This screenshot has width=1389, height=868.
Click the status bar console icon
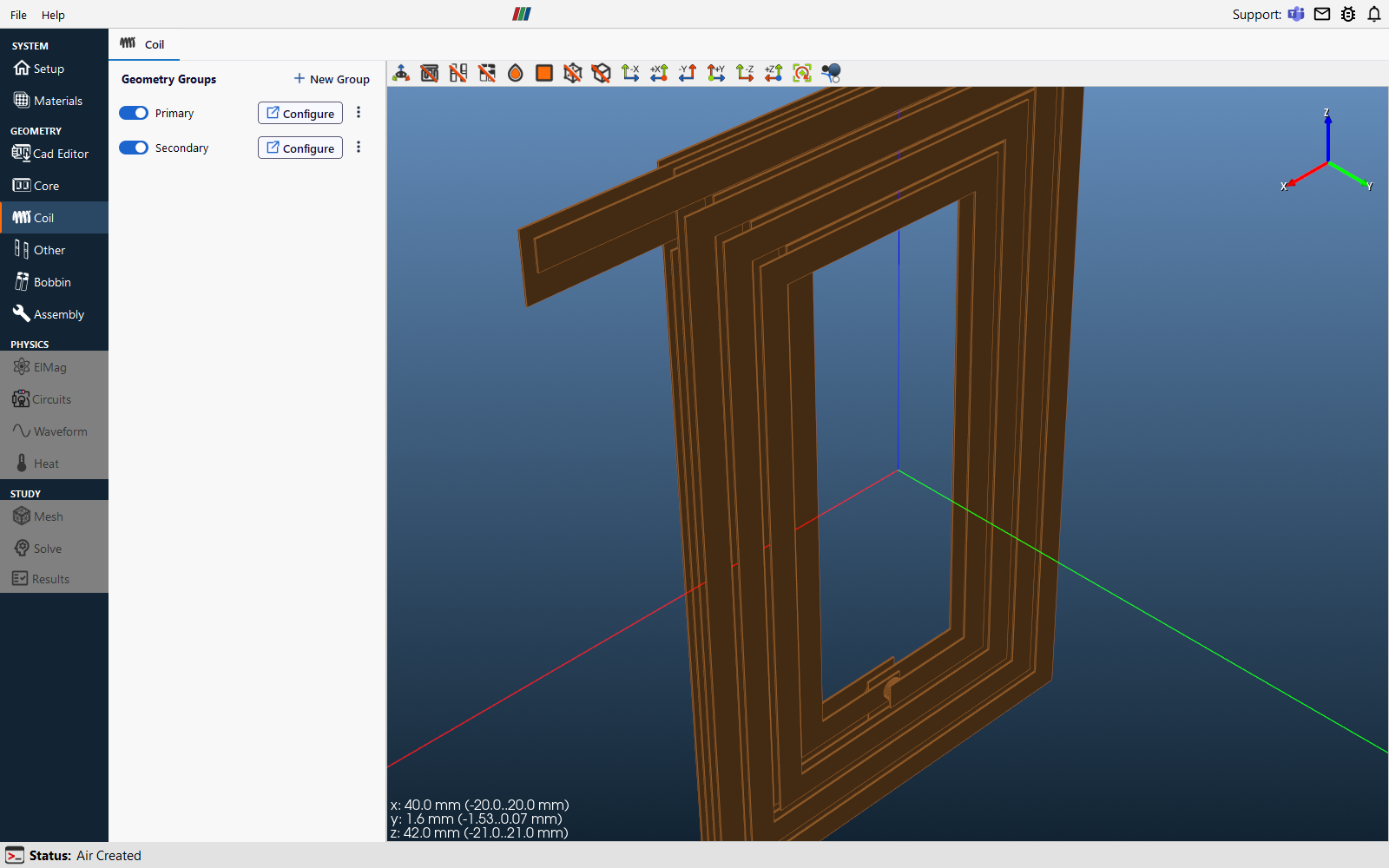coord(14,855)
